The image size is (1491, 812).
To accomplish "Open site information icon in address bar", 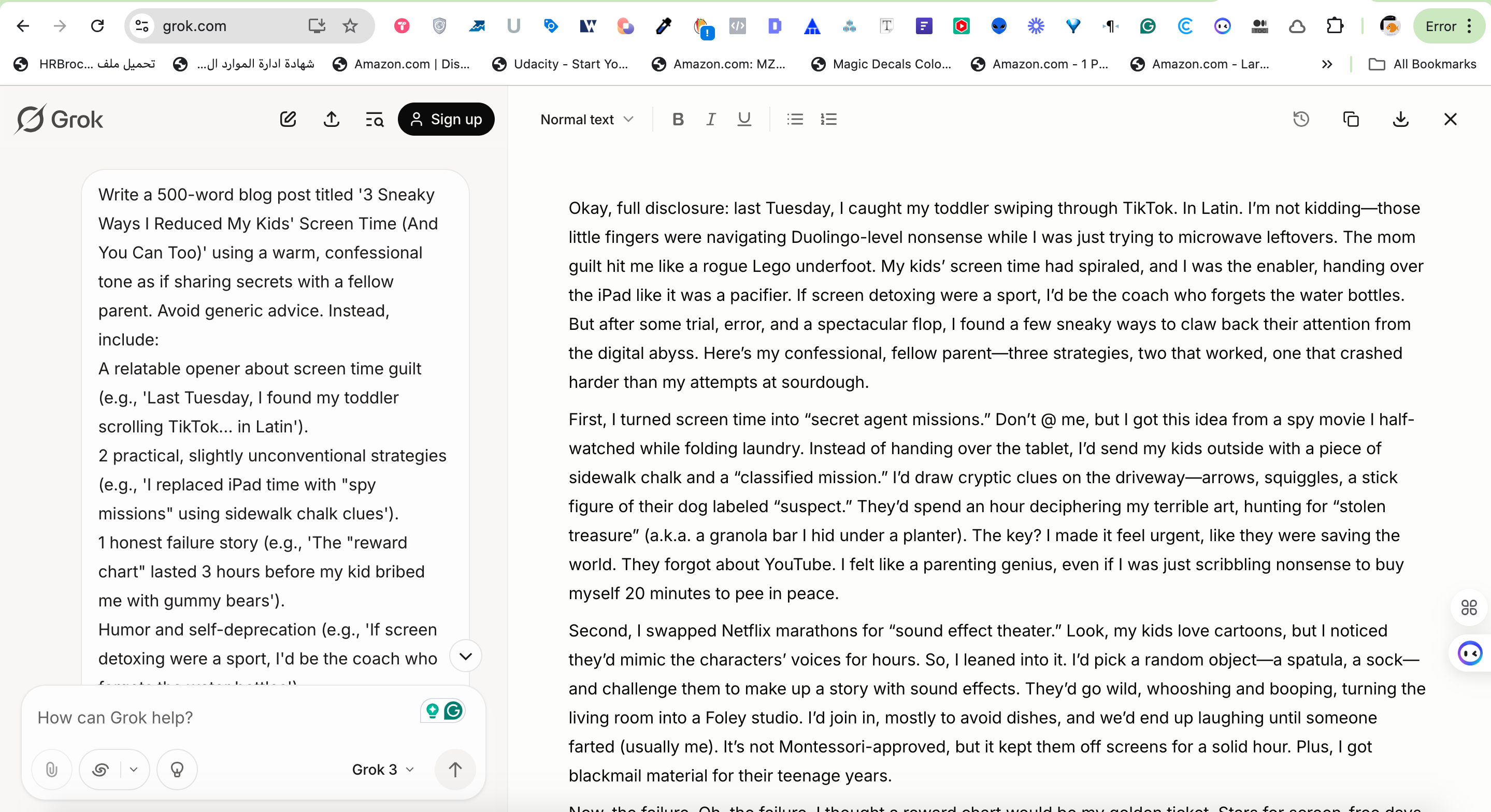I will (142, 26).
